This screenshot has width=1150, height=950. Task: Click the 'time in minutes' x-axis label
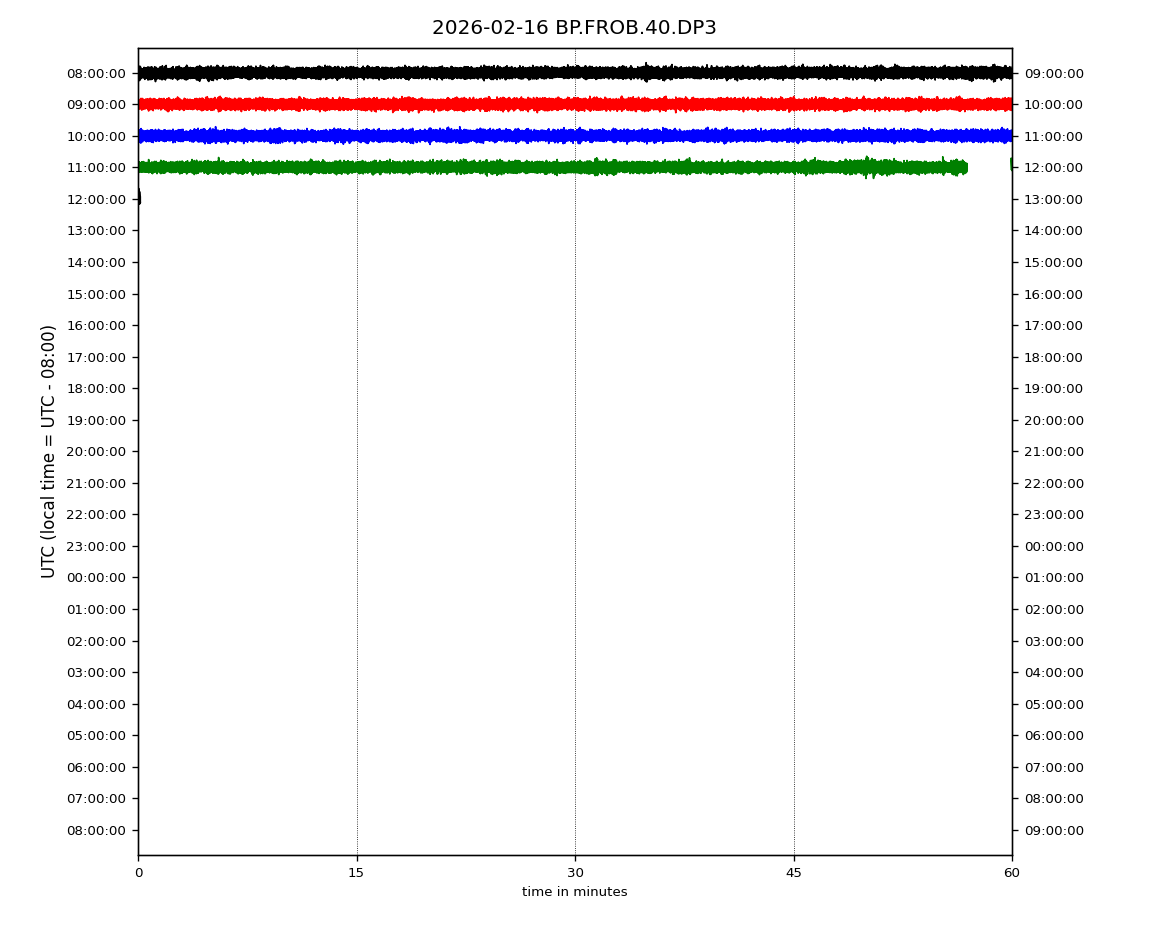coord(574,892)
